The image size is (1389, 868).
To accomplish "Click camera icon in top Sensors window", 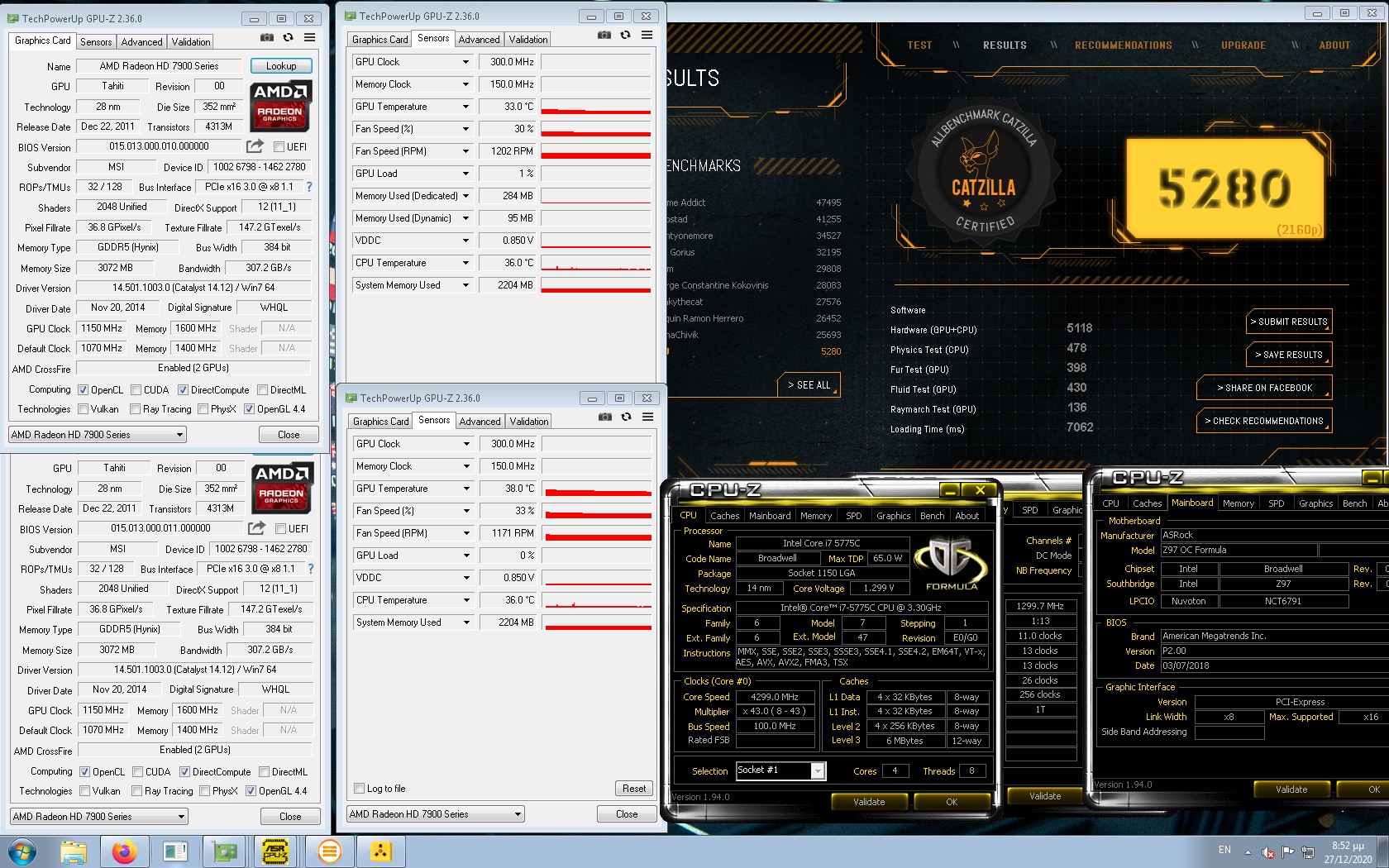I will (x=604, y=35).
